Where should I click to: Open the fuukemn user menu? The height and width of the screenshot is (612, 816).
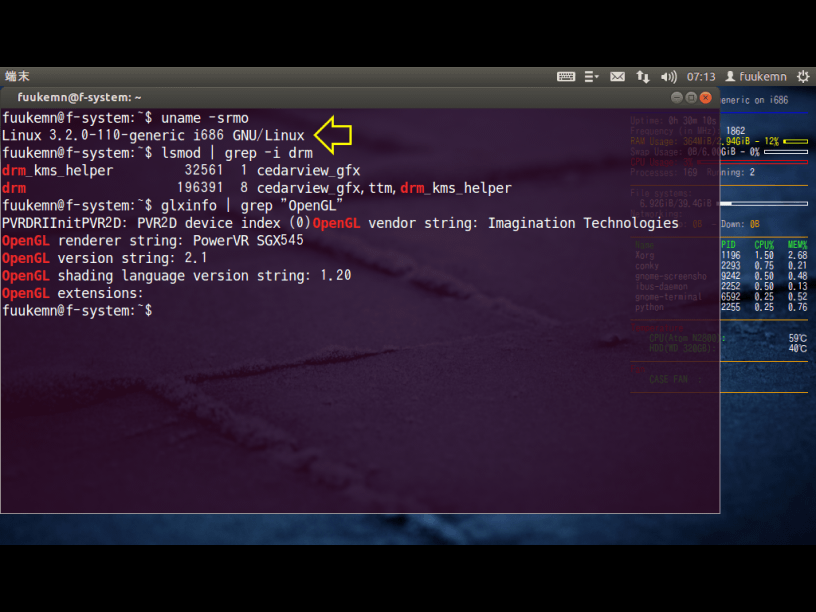coord(756,77)
